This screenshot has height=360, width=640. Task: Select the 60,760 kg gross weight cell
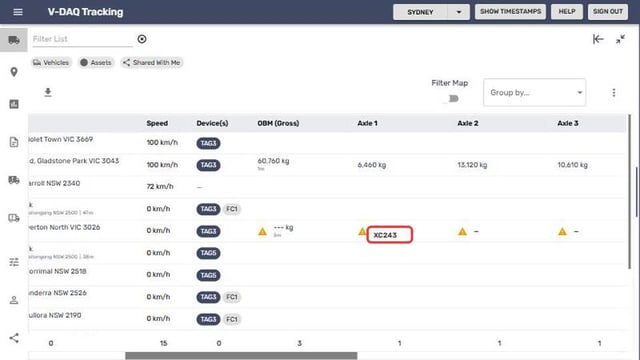273,161
